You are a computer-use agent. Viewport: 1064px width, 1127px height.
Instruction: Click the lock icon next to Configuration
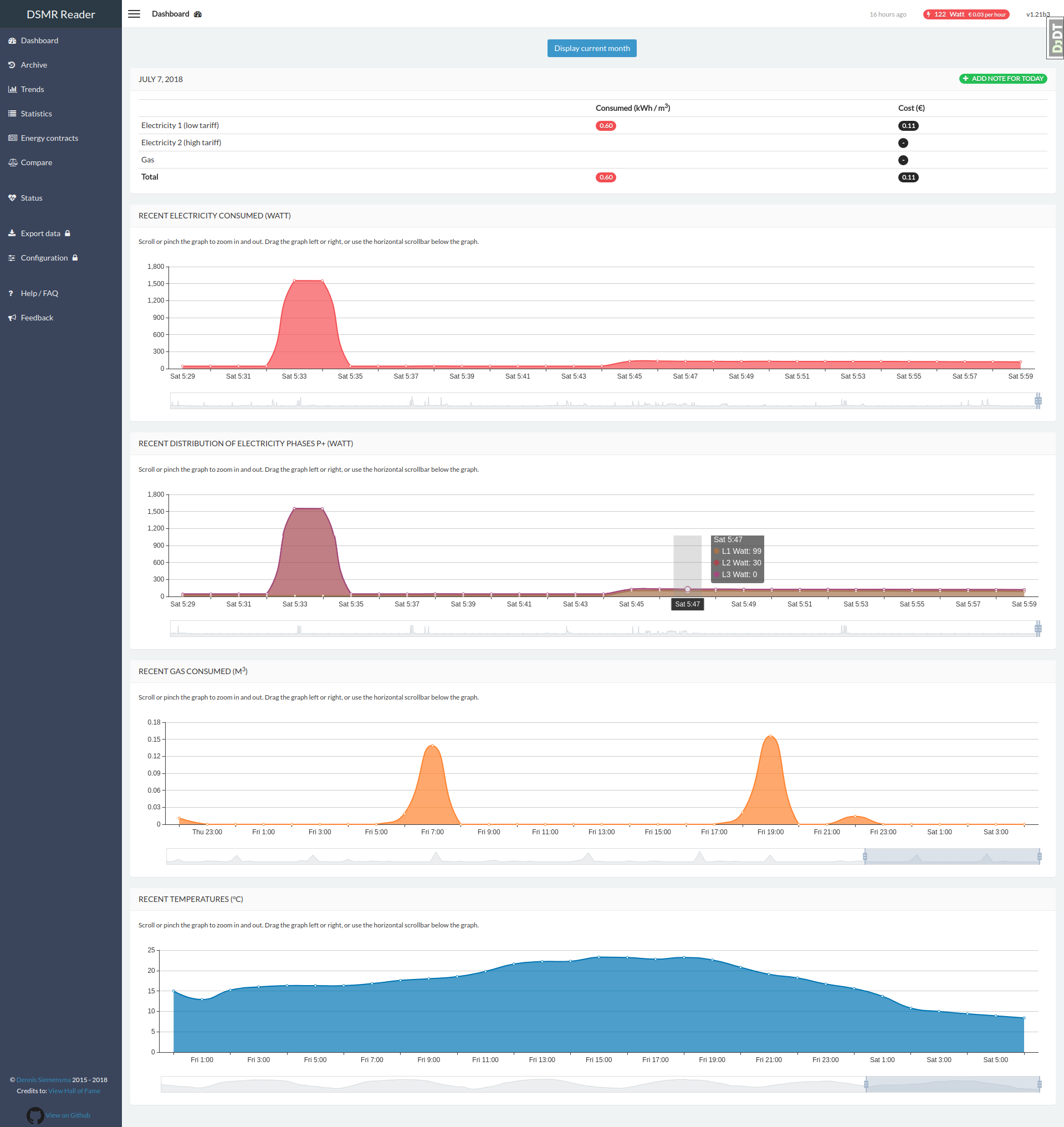[76, 258]
